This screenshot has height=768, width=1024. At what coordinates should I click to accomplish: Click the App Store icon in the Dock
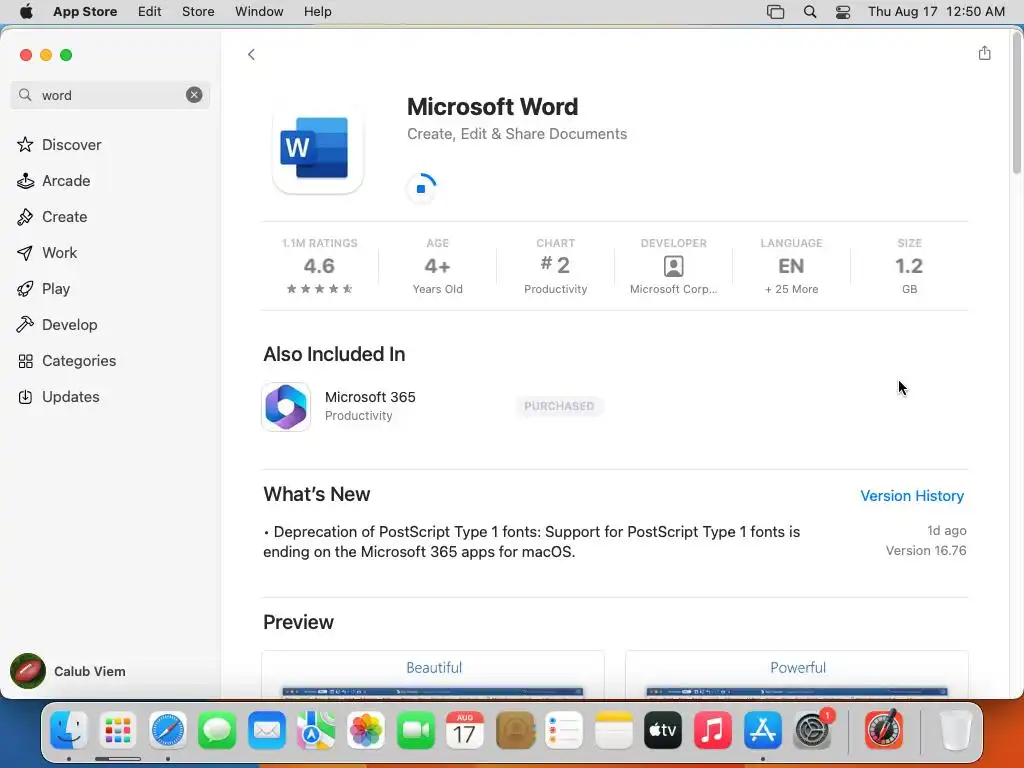coord(762,729)
